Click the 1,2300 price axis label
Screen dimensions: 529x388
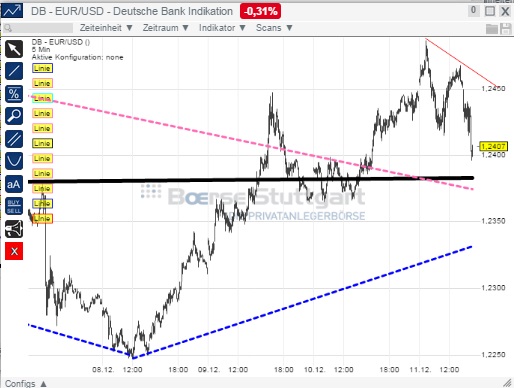pyautogui.click(x=493, y=288)
